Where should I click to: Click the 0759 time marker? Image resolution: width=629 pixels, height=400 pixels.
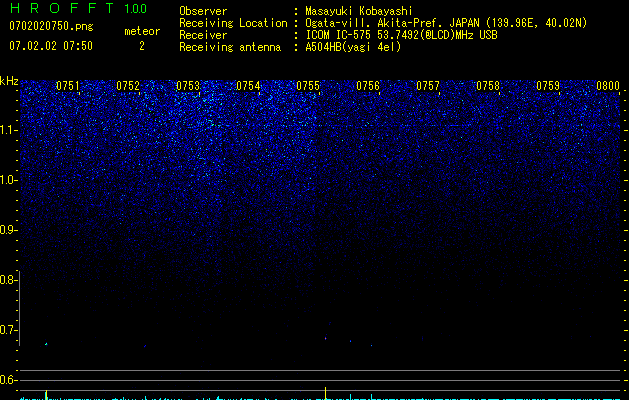(x=548, y=86)
